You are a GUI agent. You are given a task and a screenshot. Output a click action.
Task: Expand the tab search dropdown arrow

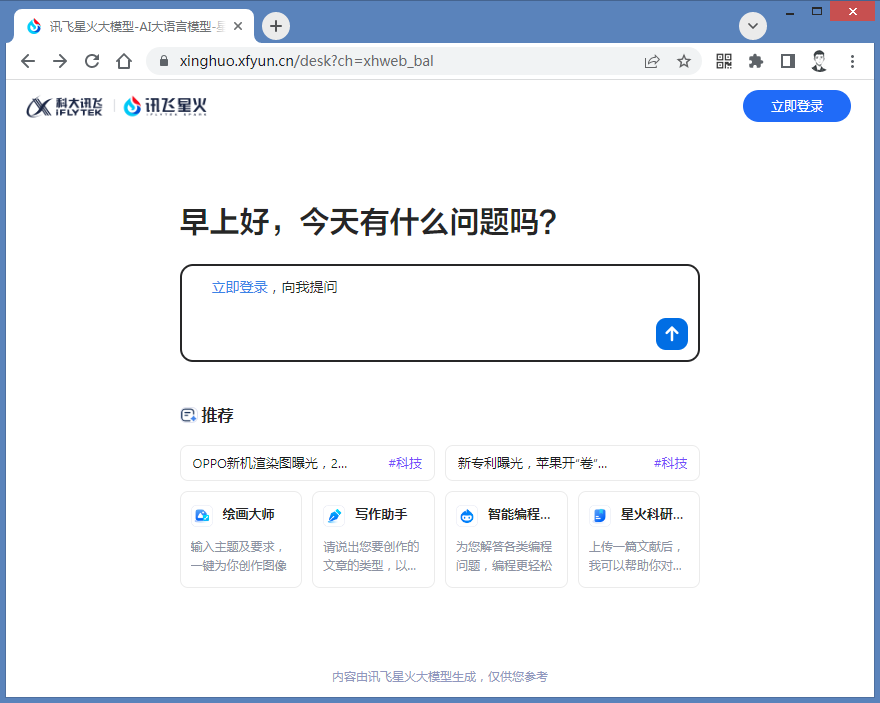tap(753, 26)
